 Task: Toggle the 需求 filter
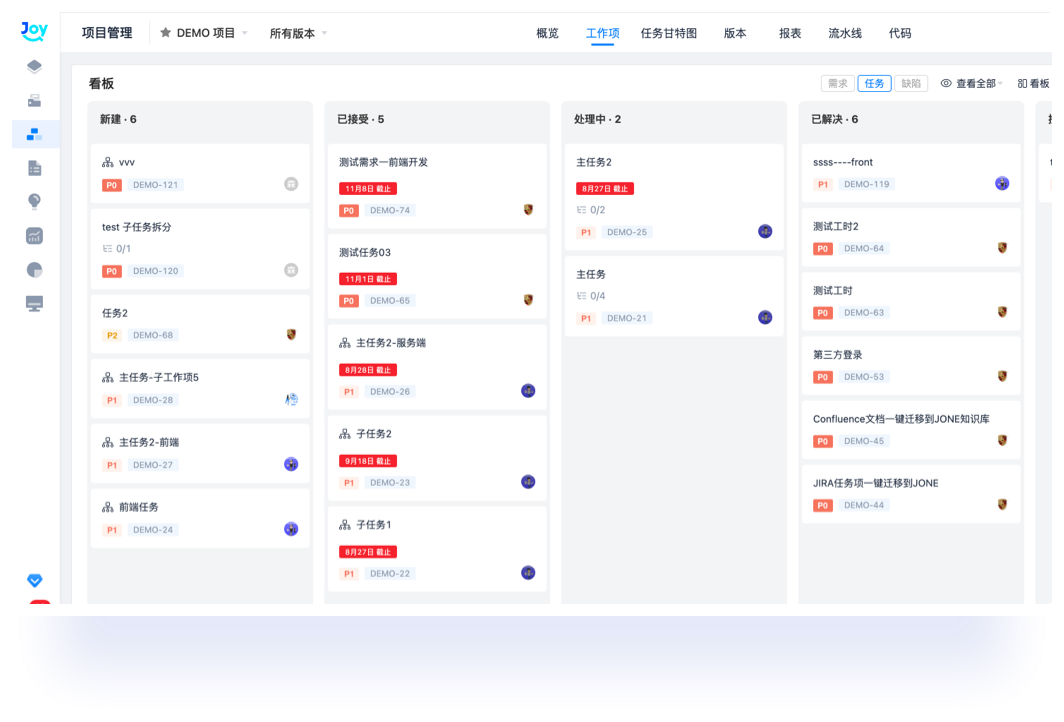(x=837, y=83)
